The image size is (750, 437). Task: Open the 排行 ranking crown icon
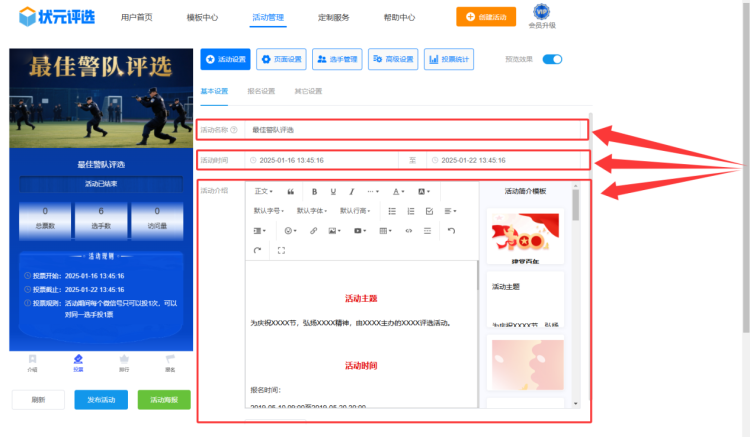coord(124,361)
